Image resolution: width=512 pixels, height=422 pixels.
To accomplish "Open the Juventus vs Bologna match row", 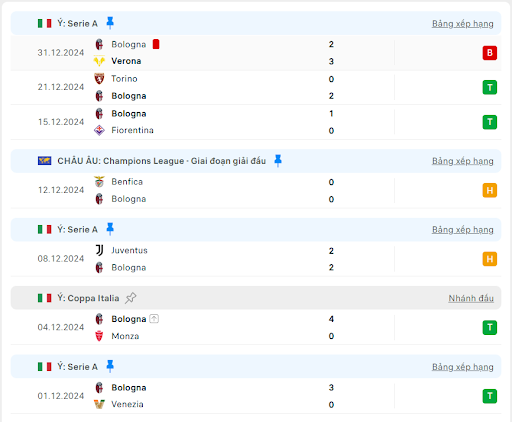I will tap(256, 259).
